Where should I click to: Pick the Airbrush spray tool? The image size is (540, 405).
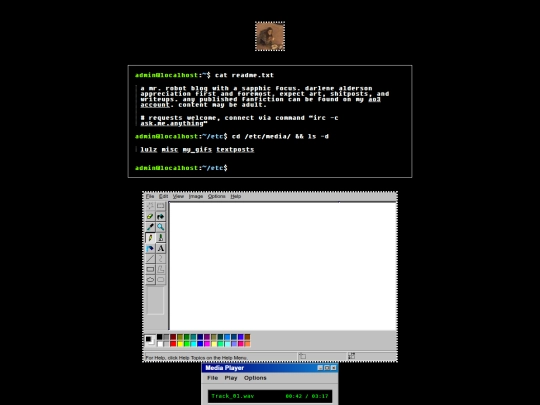point(150,248)
